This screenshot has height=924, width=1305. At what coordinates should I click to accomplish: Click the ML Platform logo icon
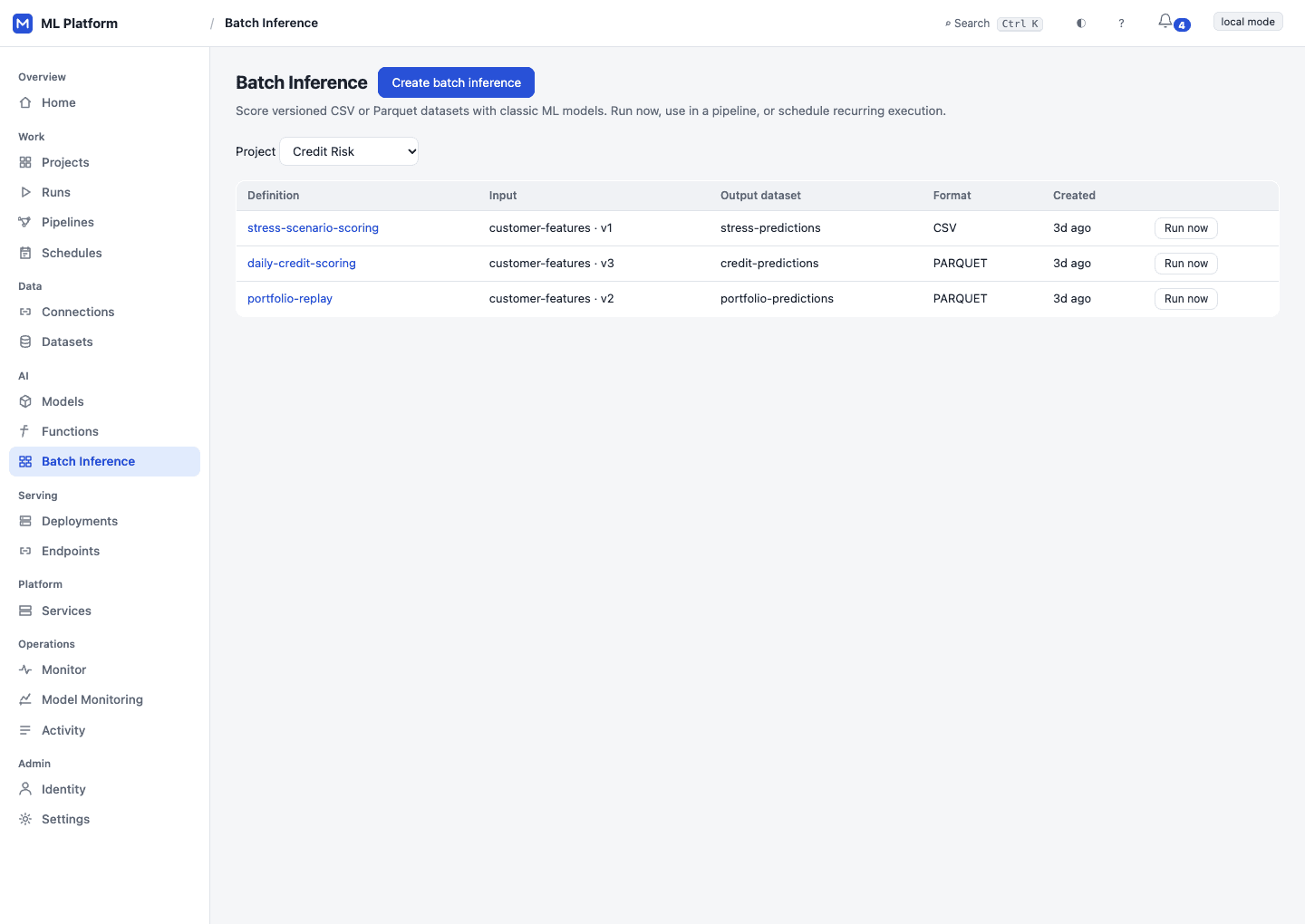coord(23,24)
